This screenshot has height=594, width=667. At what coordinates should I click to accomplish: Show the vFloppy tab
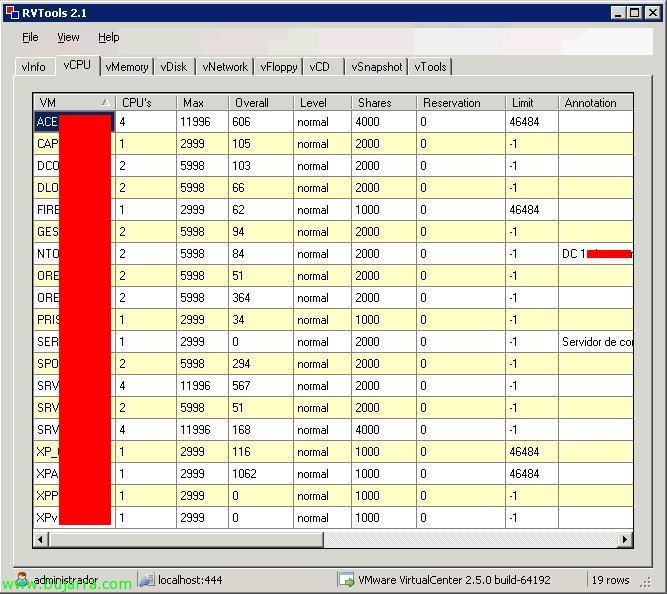(279, 67)
